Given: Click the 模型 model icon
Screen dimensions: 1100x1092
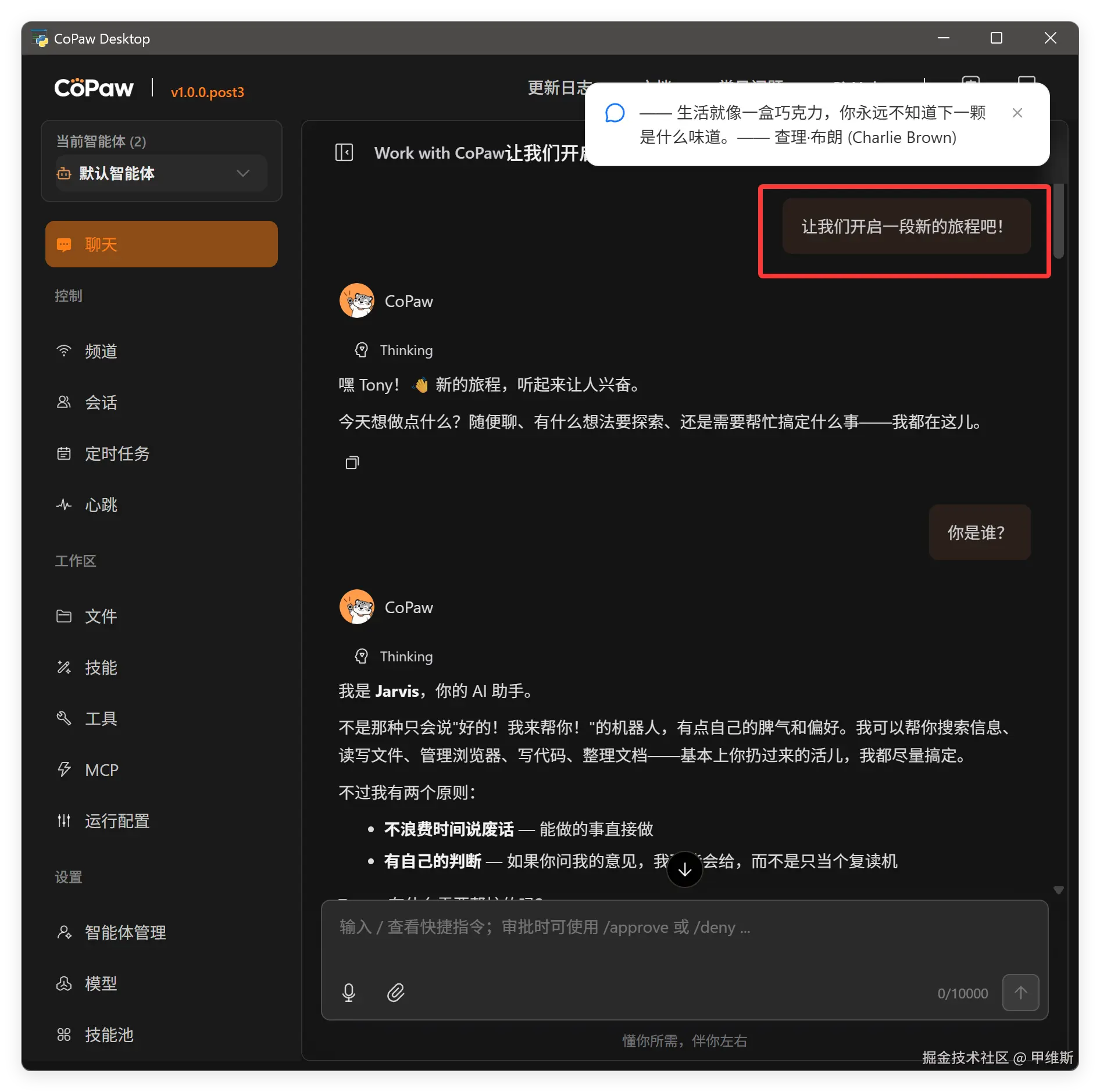Looking at the screenshot, I should coord(64,983).
